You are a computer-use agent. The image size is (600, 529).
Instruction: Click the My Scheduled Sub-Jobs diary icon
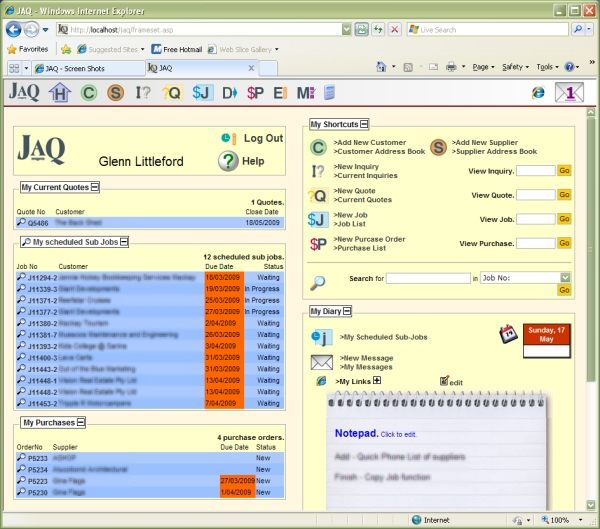[x=321, y=338]
